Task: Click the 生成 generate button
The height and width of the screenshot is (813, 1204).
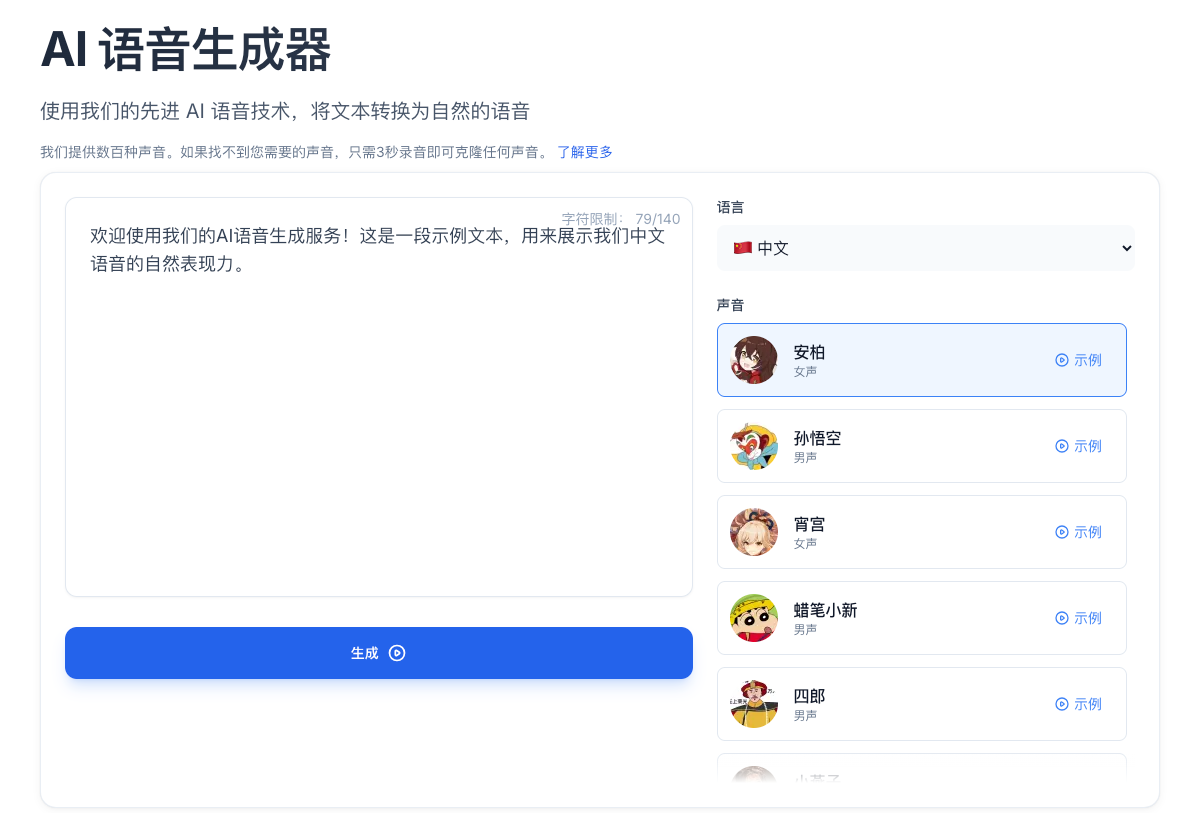Action: pos(378,653)
